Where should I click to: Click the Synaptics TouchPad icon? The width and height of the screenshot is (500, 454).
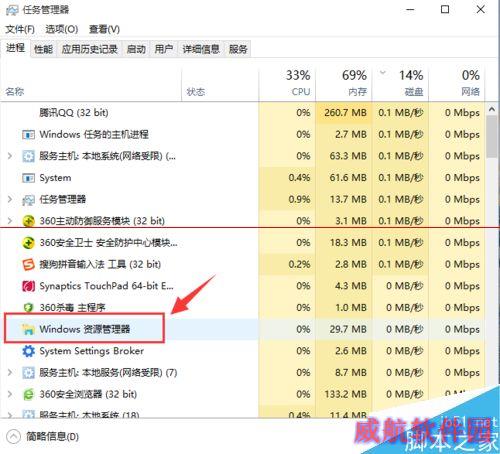pos(28,286)
